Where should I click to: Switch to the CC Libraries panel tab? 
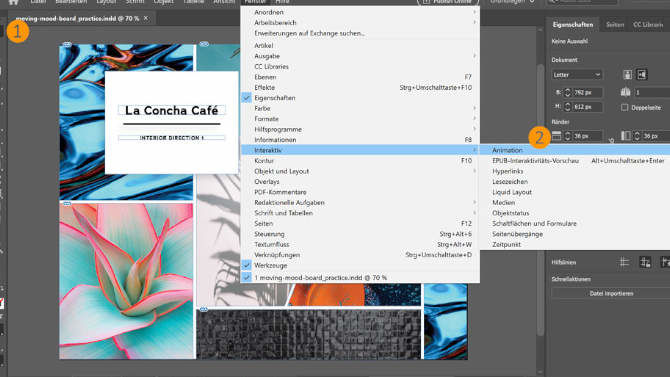pyautogui.click(x=648, y=25)
